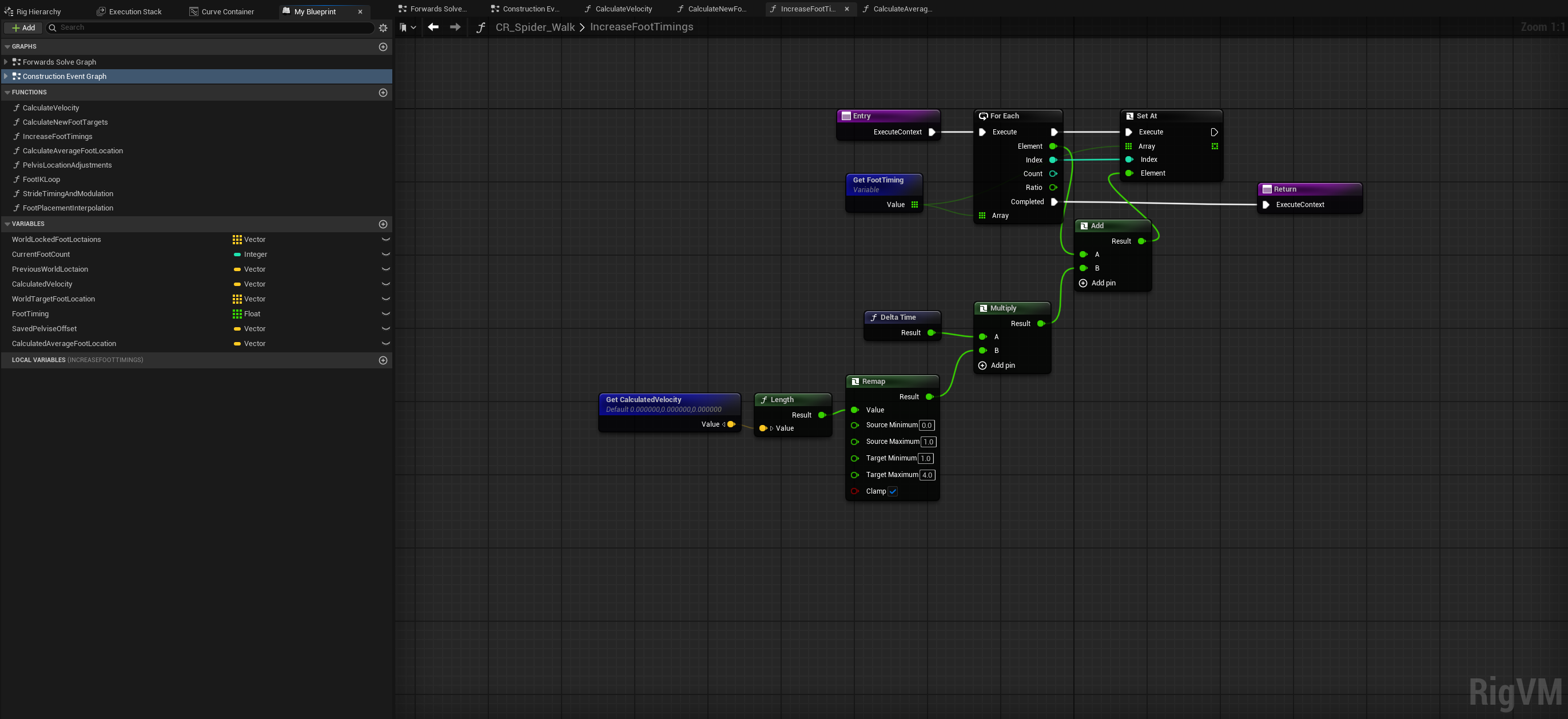Click the Add button in My Blueprint

[23, 28]
